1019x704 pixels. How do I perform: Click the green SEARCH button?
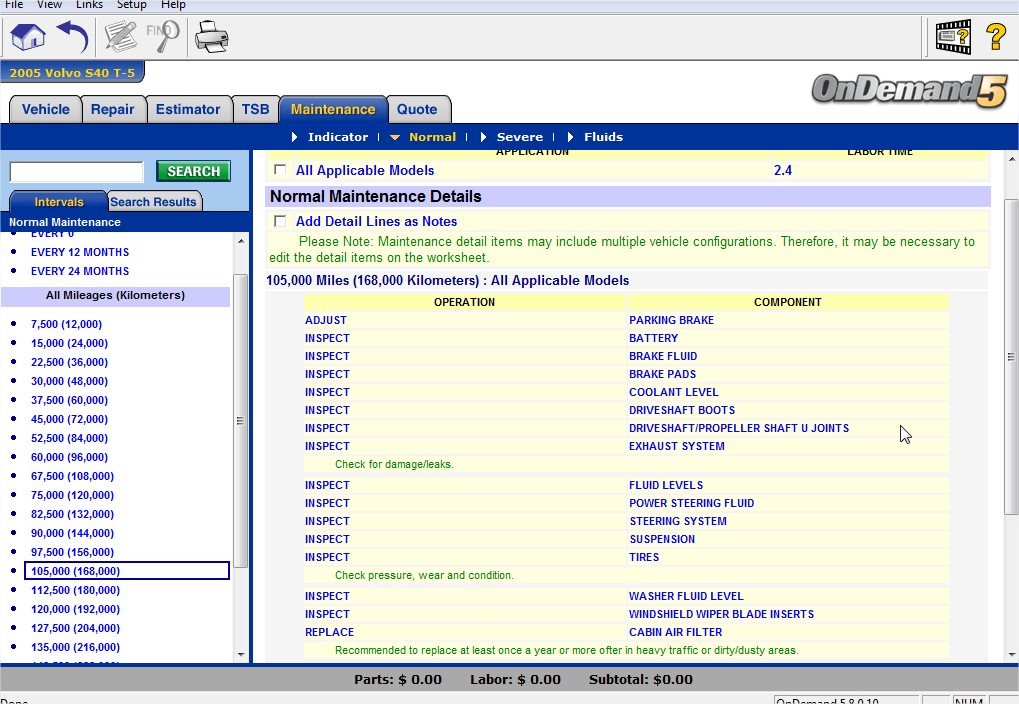click(x=194, y=171)
